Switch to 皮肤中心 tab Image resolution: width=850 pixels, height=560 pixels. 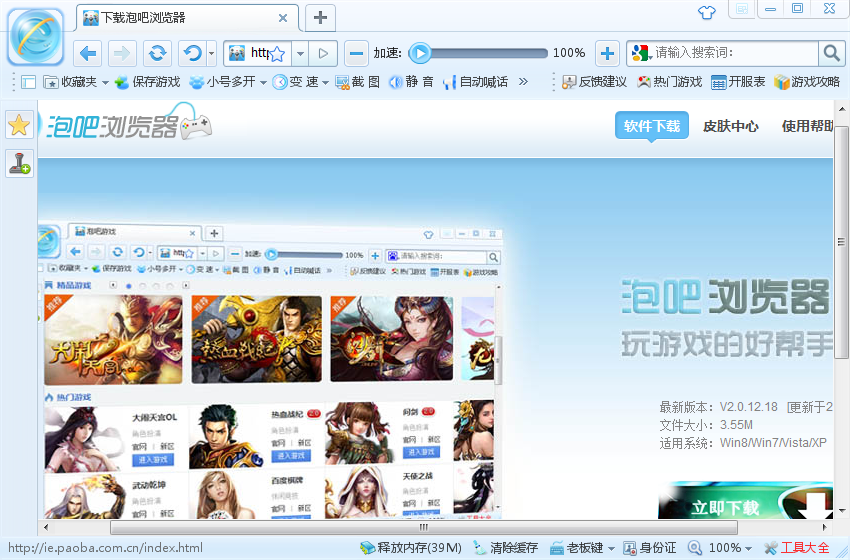coord(730,126)
